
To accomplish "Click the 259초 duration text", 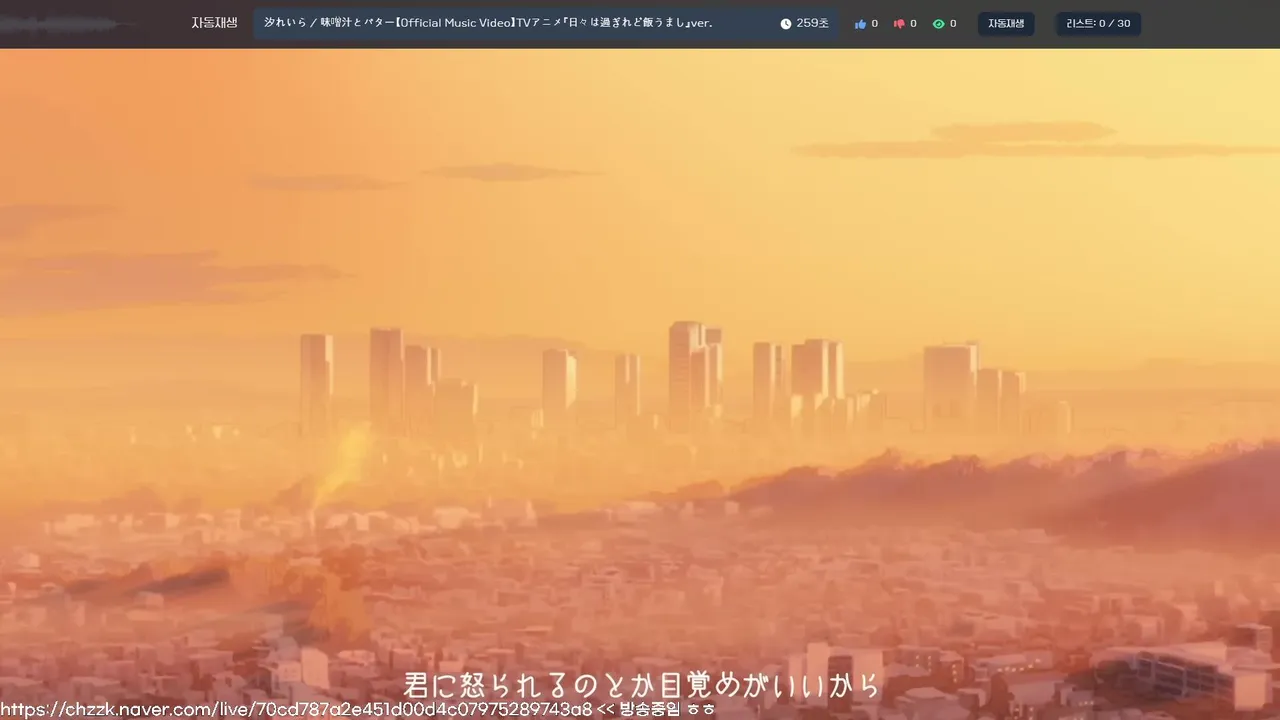I will click(812, 24).
